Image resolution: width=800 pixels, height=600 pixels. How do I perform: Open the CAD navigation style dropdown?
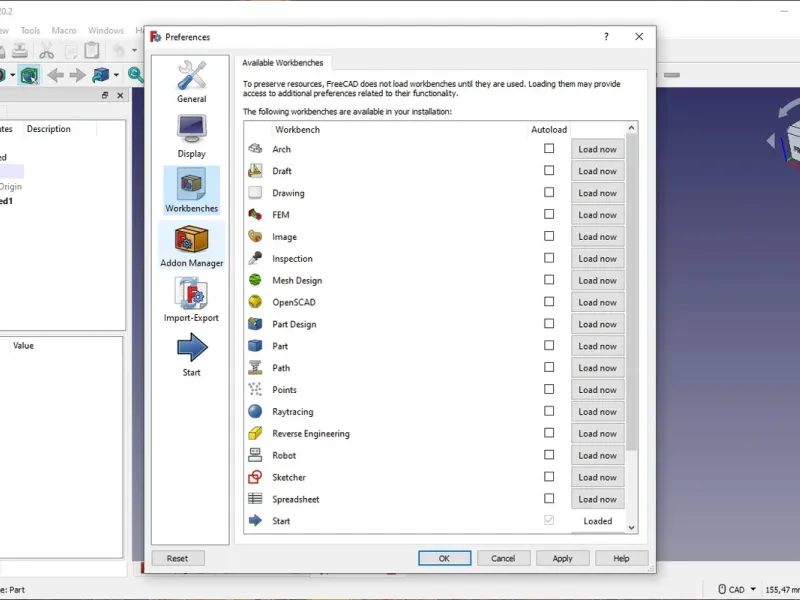click(x=737, y=589)
